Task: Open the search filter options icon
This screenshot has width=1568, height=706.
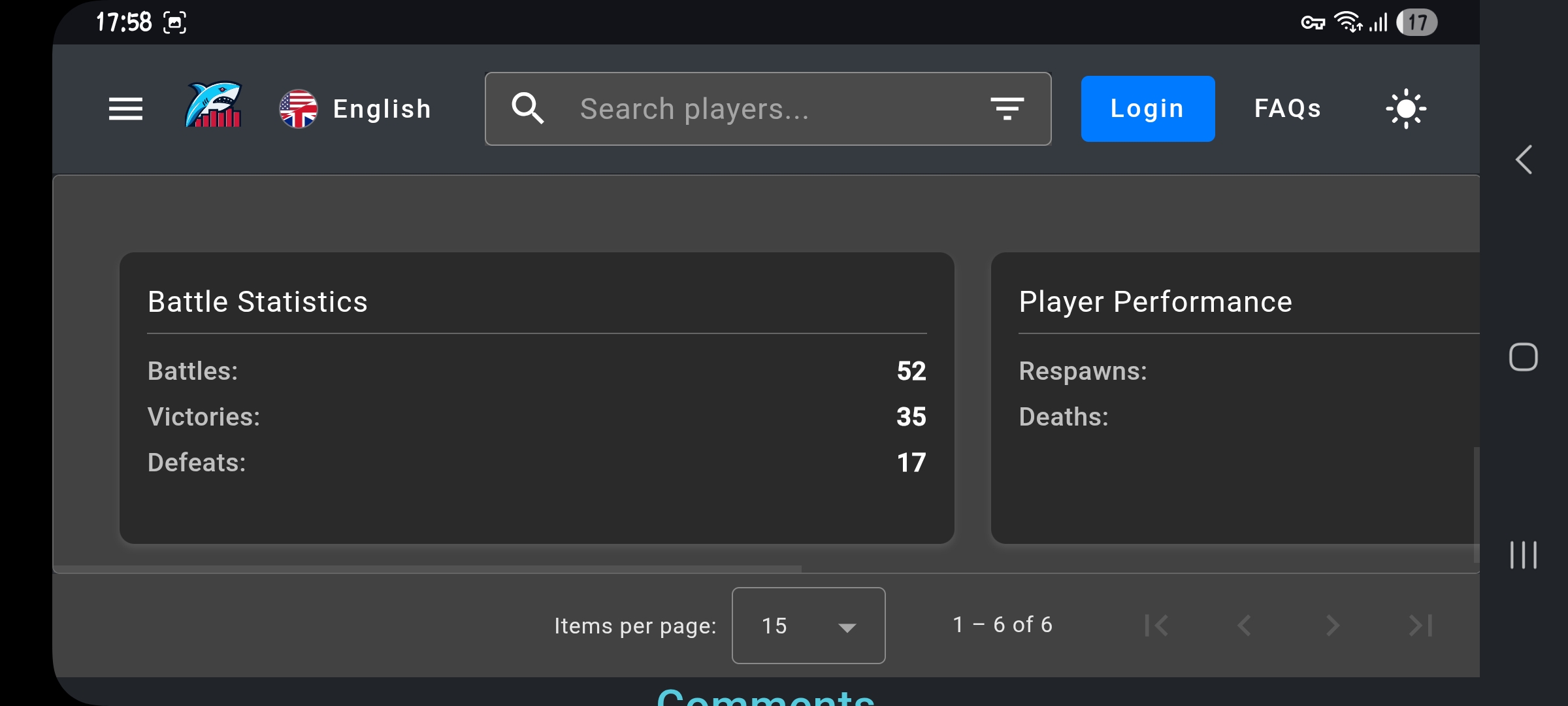Action: [1007, 109]
